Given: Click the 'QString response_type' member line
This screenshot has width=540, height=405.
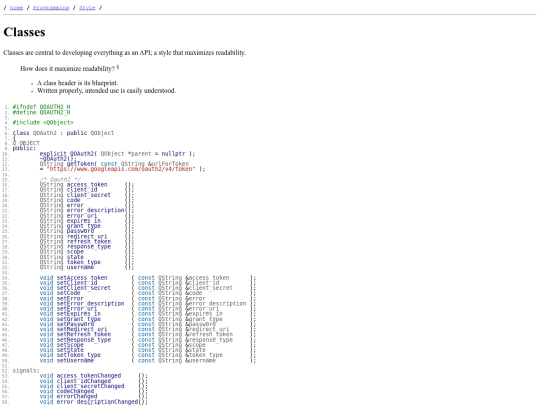Looking at the screenshot, I should [86, 247].
